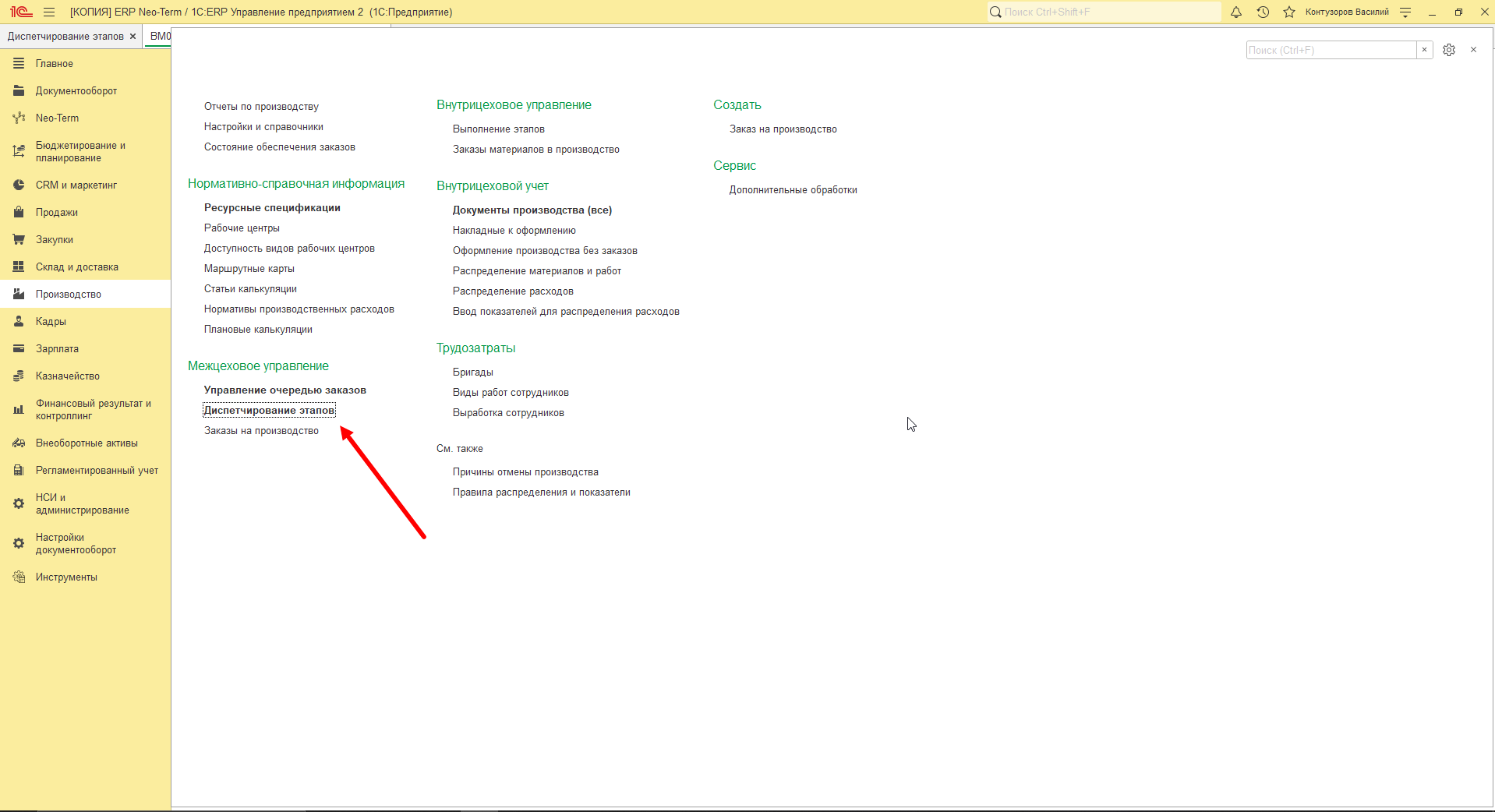Open Склад и доставка section

coord(85,267)
